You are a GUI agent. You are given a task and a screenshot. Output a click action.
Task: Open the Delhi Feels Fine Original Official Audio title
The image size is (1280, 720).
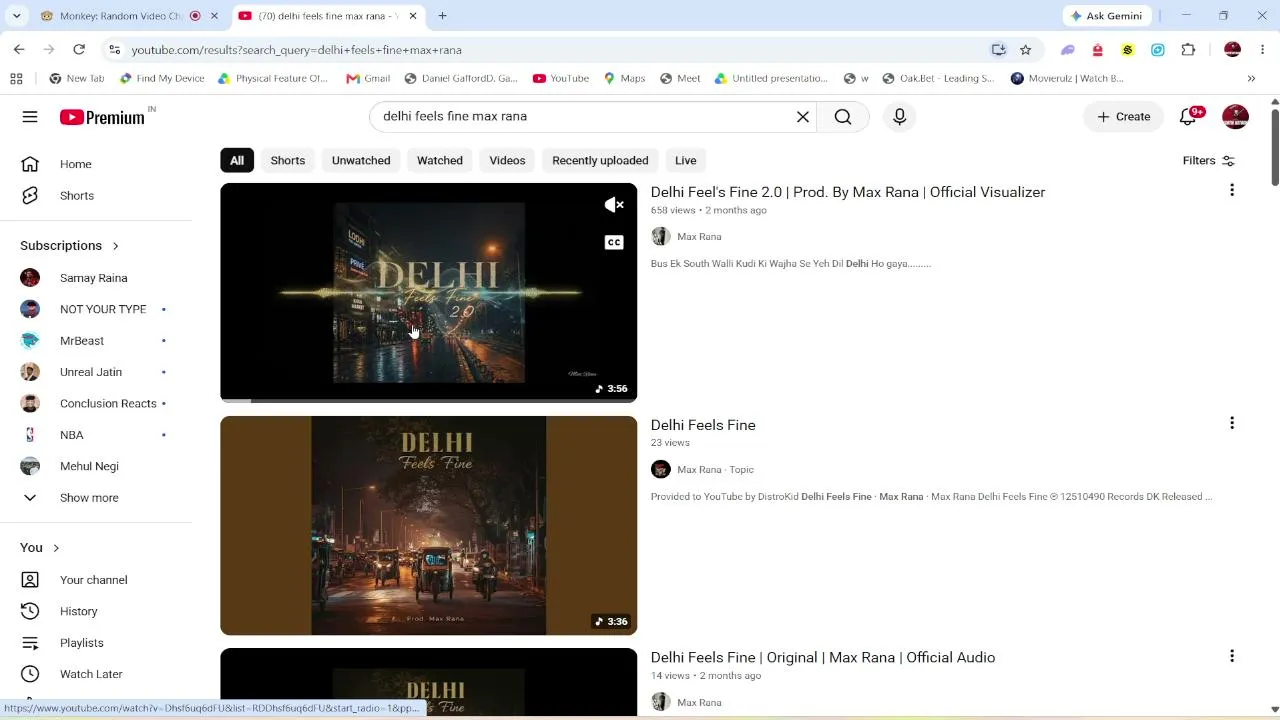tap(823, 657)
